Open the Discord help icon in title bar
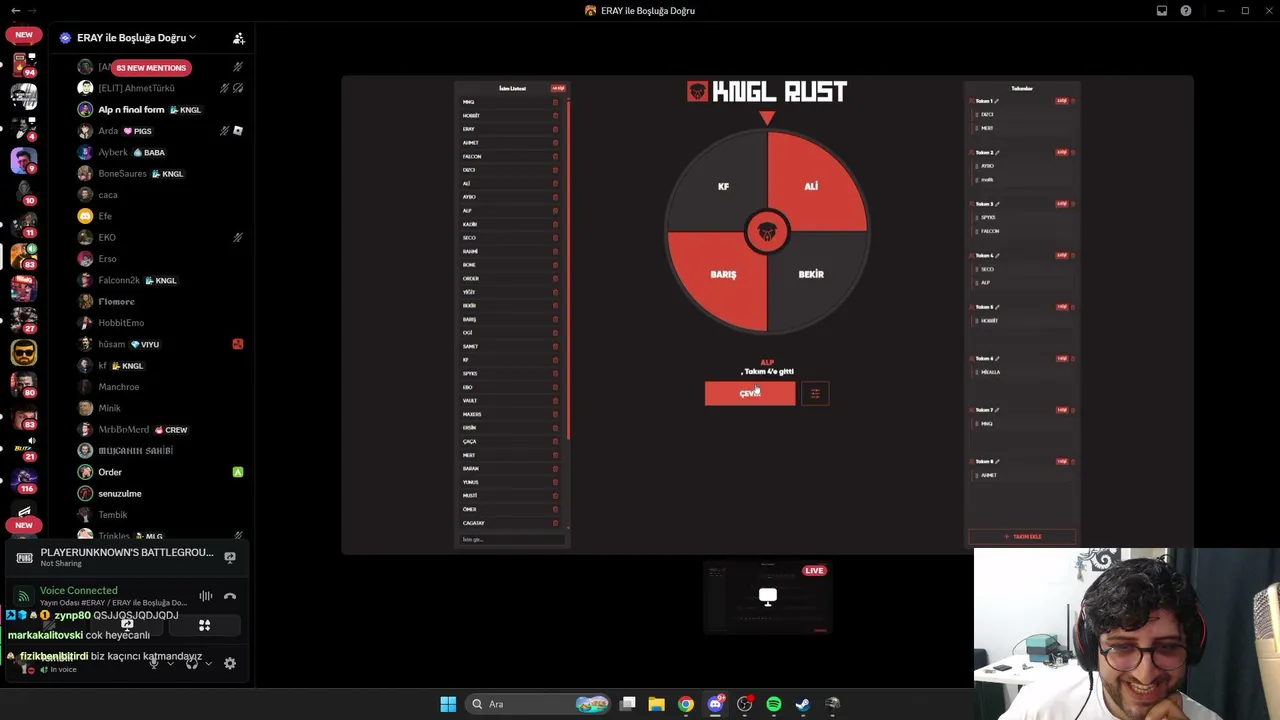This screenshot has width=1280, height=720. (1186, 10)
